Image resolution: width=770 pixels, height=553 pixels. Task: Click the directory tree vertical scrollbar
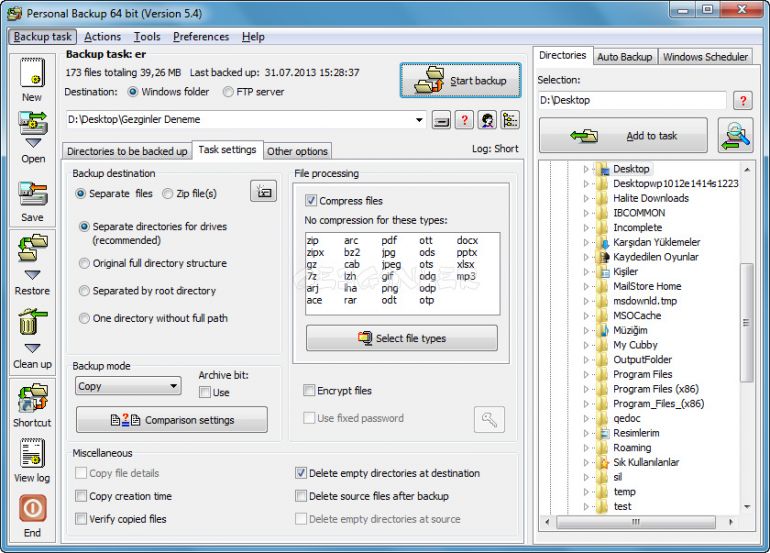point(746,323)
